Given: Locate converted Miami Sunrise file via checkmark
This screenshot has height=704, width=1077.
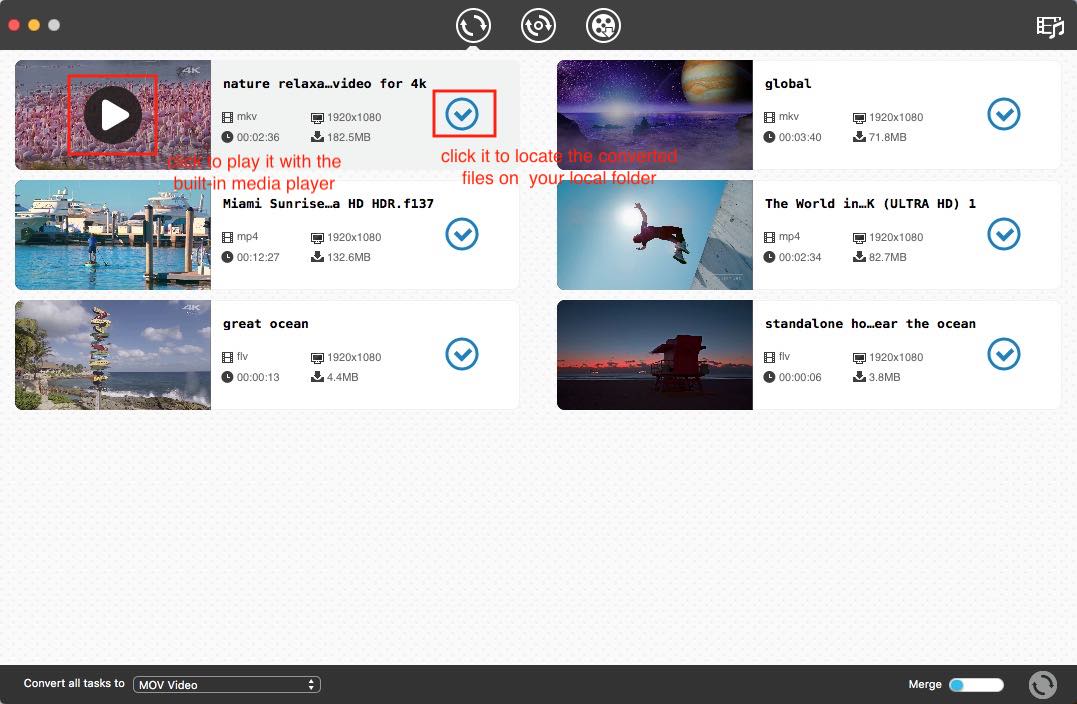Looking at the screenshot, I should (462, 235).
